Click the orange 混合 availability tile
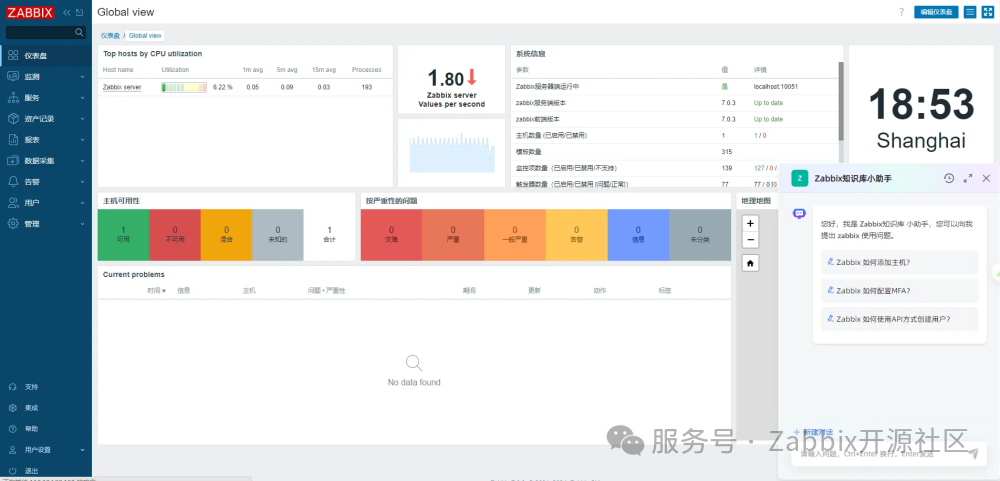Viewport: 1000px width, 481px height. 226,235
